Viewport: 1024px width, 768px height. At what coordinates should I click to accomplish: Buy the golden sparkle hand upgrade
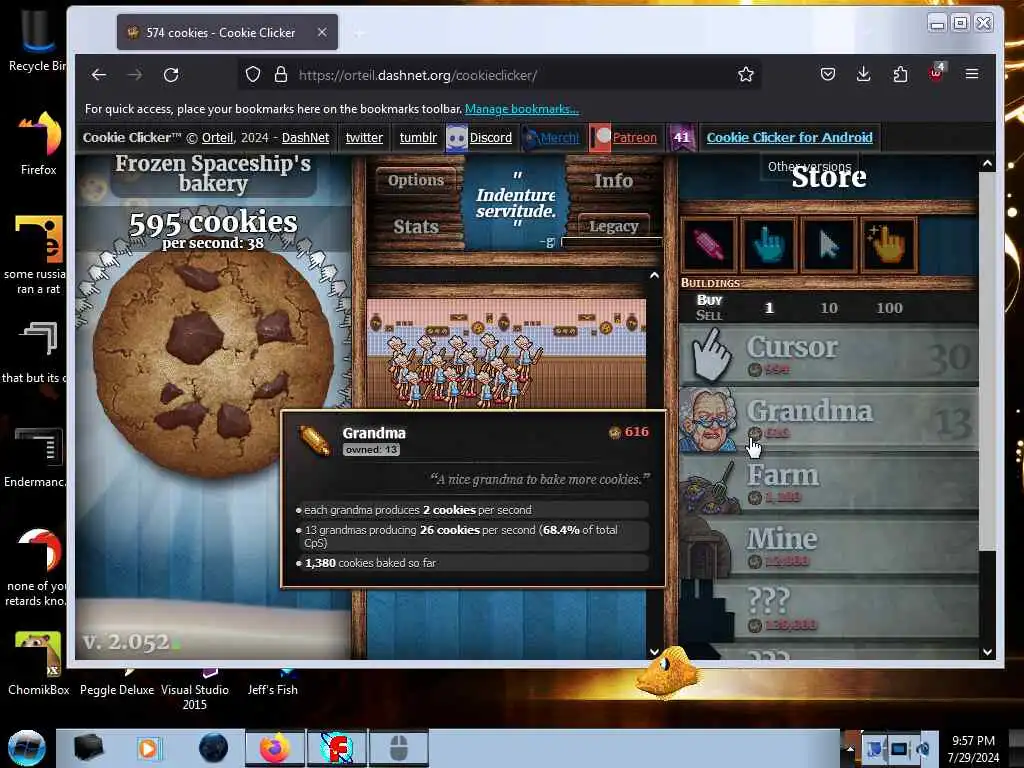tap(889, 246)
